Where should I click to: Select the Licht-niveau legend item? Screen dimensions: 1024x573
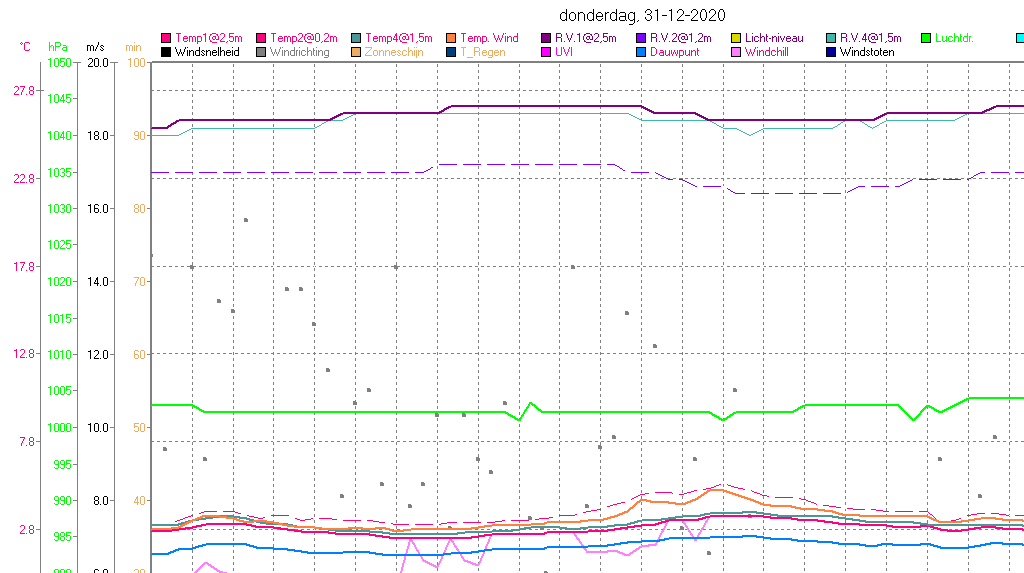[774, 38]
